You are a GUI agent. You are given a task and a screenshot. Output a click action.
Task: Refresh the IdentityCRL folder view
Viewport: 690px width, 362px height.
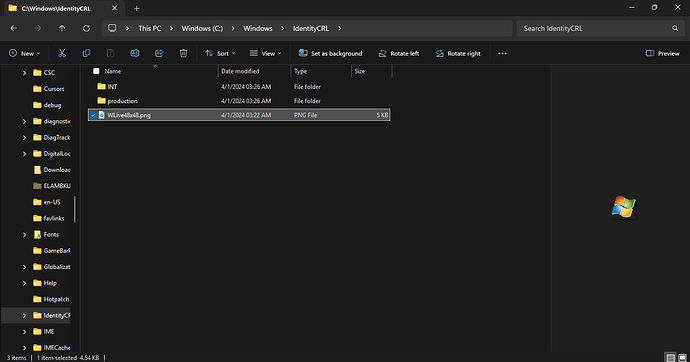pyautogui.click(x=86, y=28)
